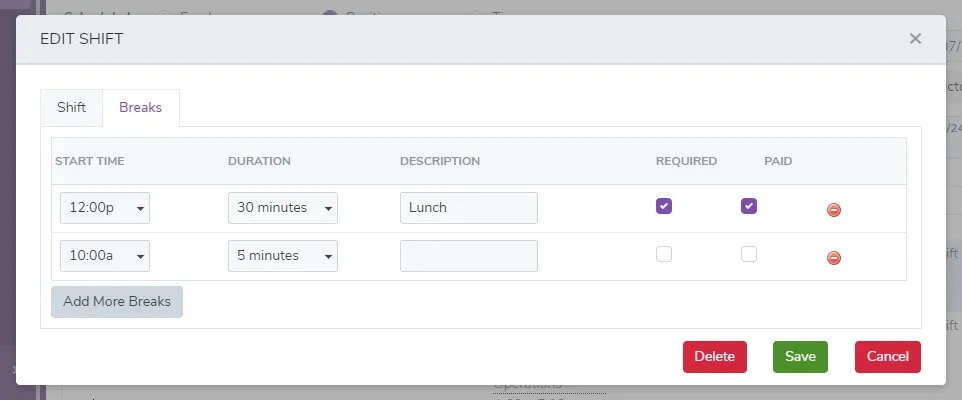Select the Breaks tab
Screen dimensions: 962x400
[140, 107]
